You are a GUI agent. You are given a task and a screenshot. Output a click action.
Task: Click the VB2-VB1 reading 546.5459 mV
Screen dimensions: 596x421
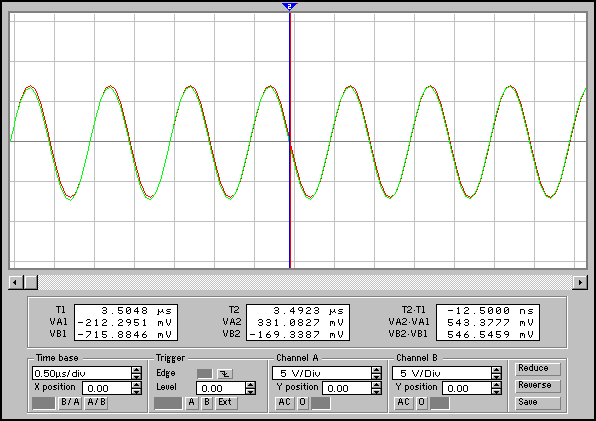pos(491,335)
